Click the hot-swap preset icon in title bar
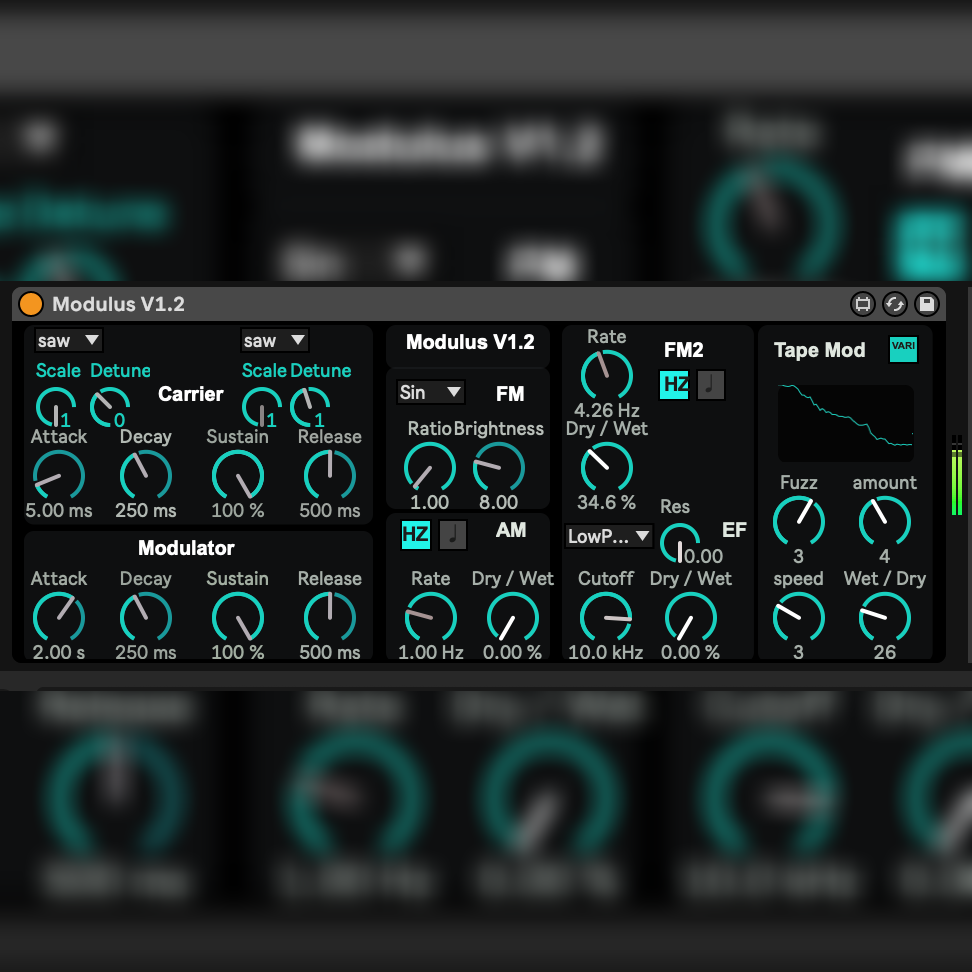 [x=894, y=304]
